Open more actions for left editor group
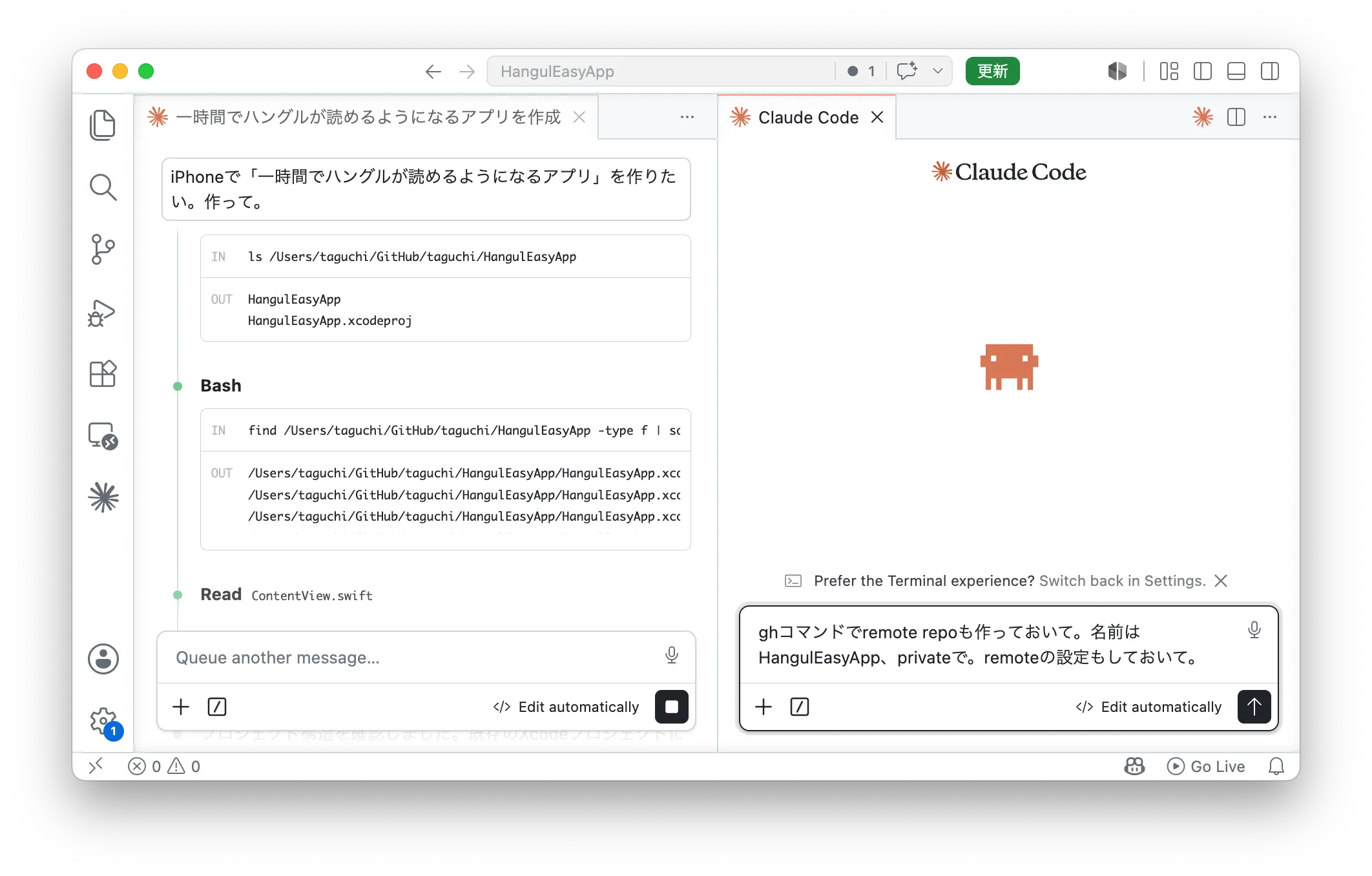The height and width of the screenshot is (876, 1372). pos(687,117)
